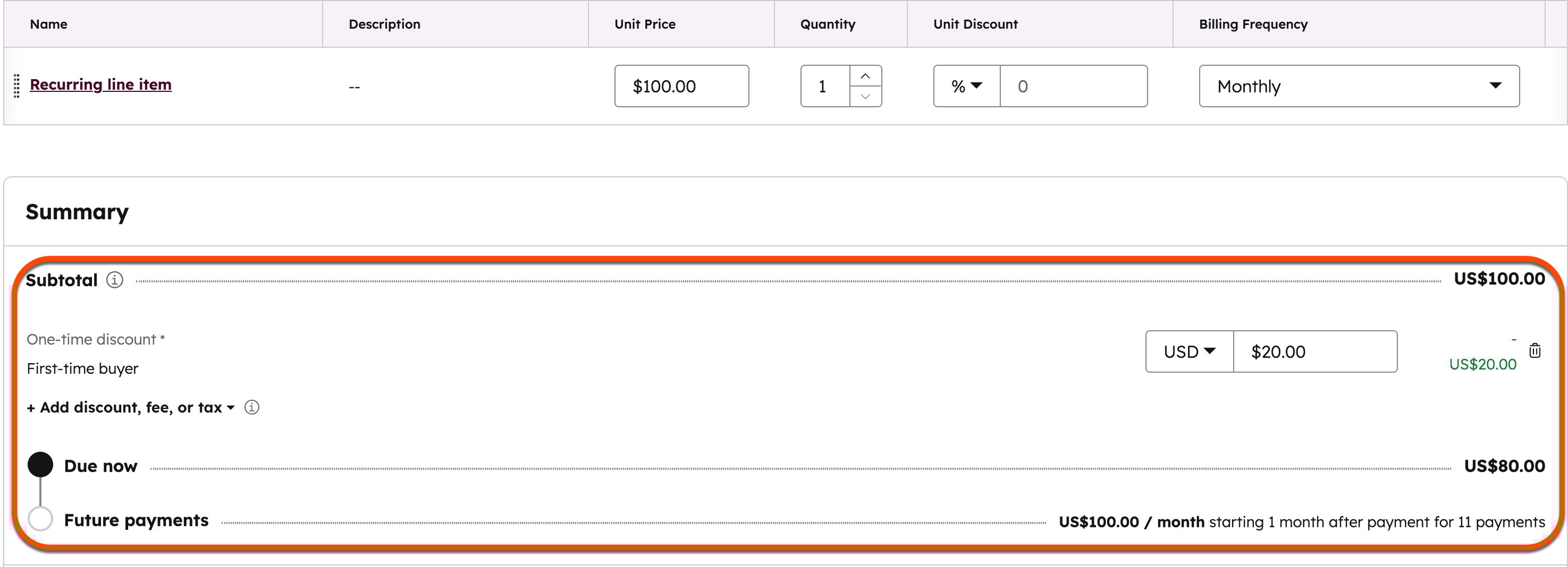The width and height of the screenshot is (1568, 567).
Task: Click the Billing Frequency column header
Action: click(1253, 25)
